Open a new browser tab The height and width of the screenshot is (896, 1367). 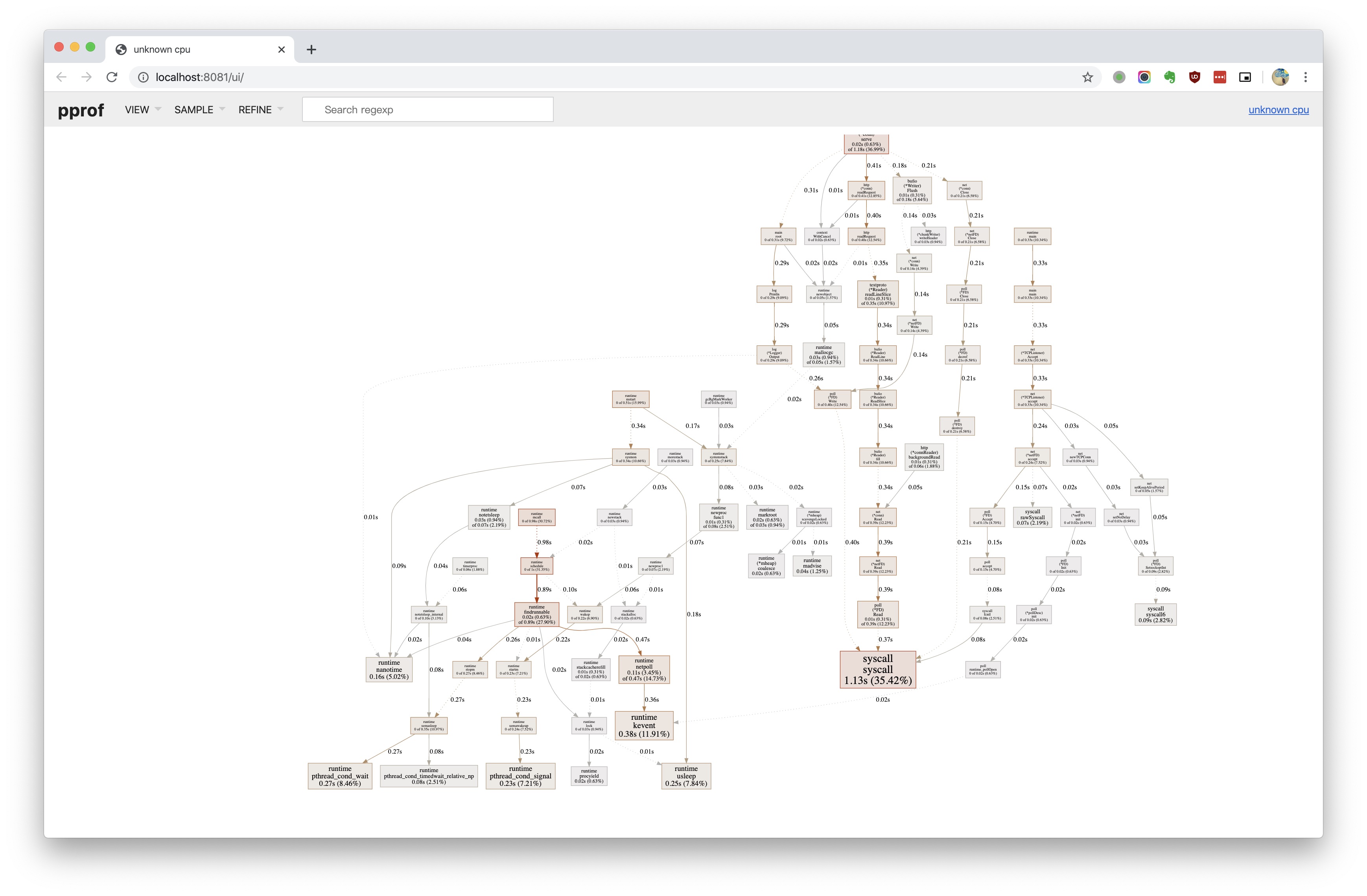[x=311, y=50]
